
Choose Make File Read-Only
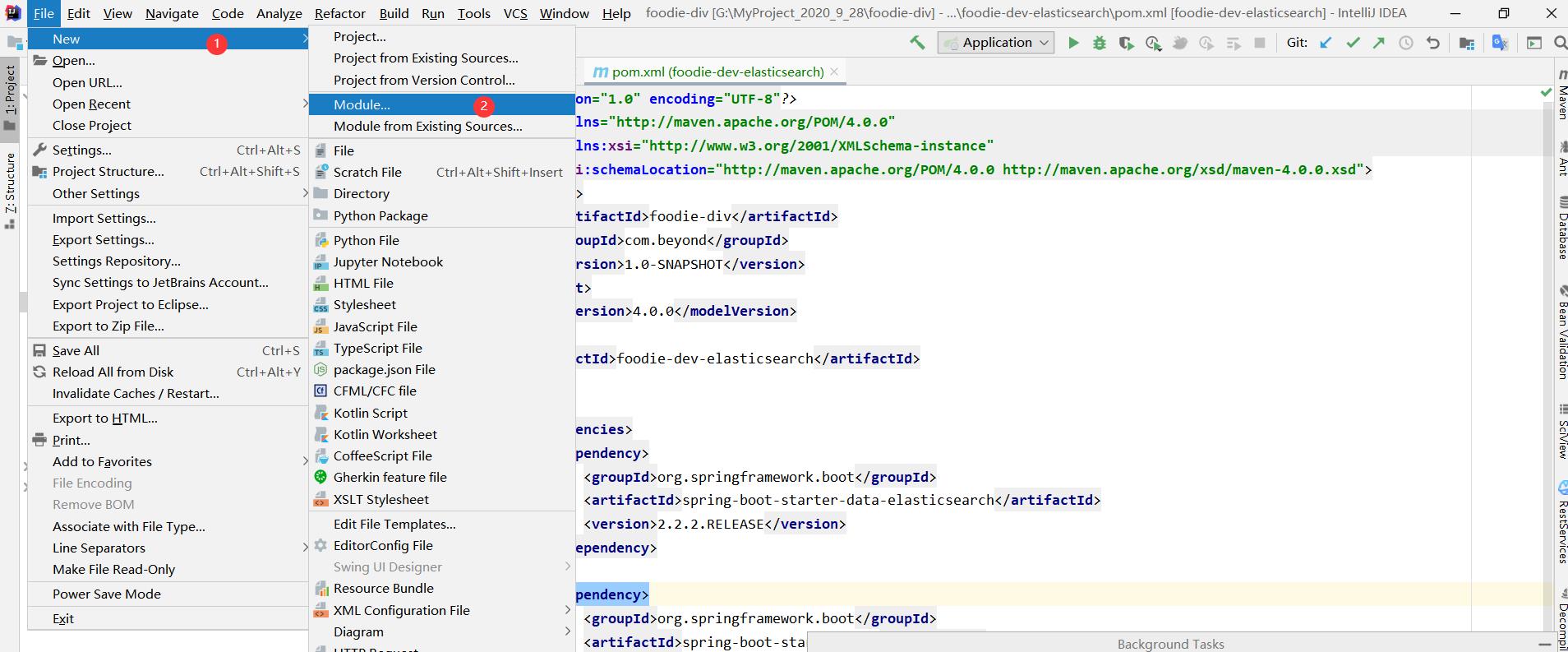(168, 569)
